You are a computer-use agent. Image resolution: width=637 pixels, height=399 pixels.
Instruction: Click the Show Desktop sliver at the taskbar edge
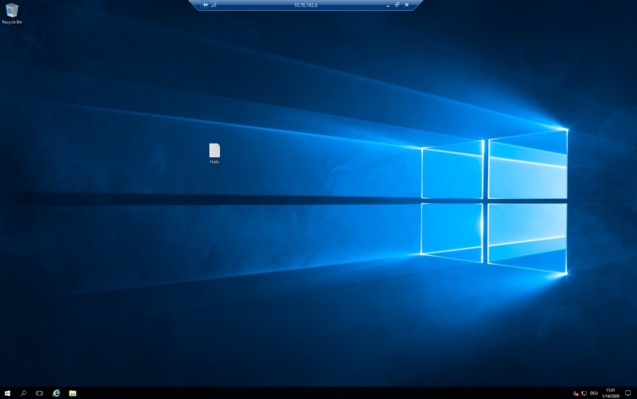click(636, 393)
